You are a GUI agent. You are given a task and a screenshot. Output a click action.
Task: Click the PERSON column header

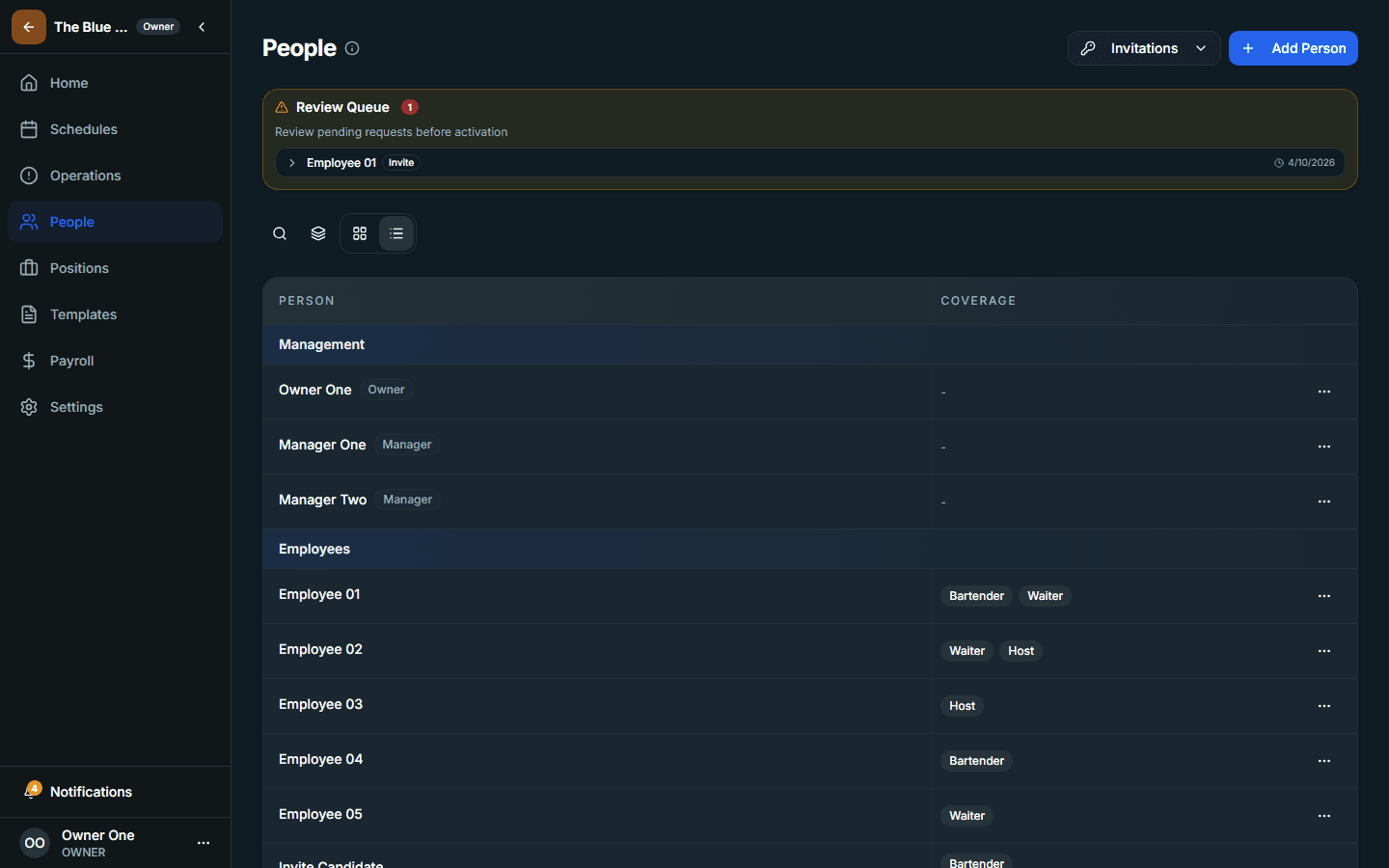(307, 301)
